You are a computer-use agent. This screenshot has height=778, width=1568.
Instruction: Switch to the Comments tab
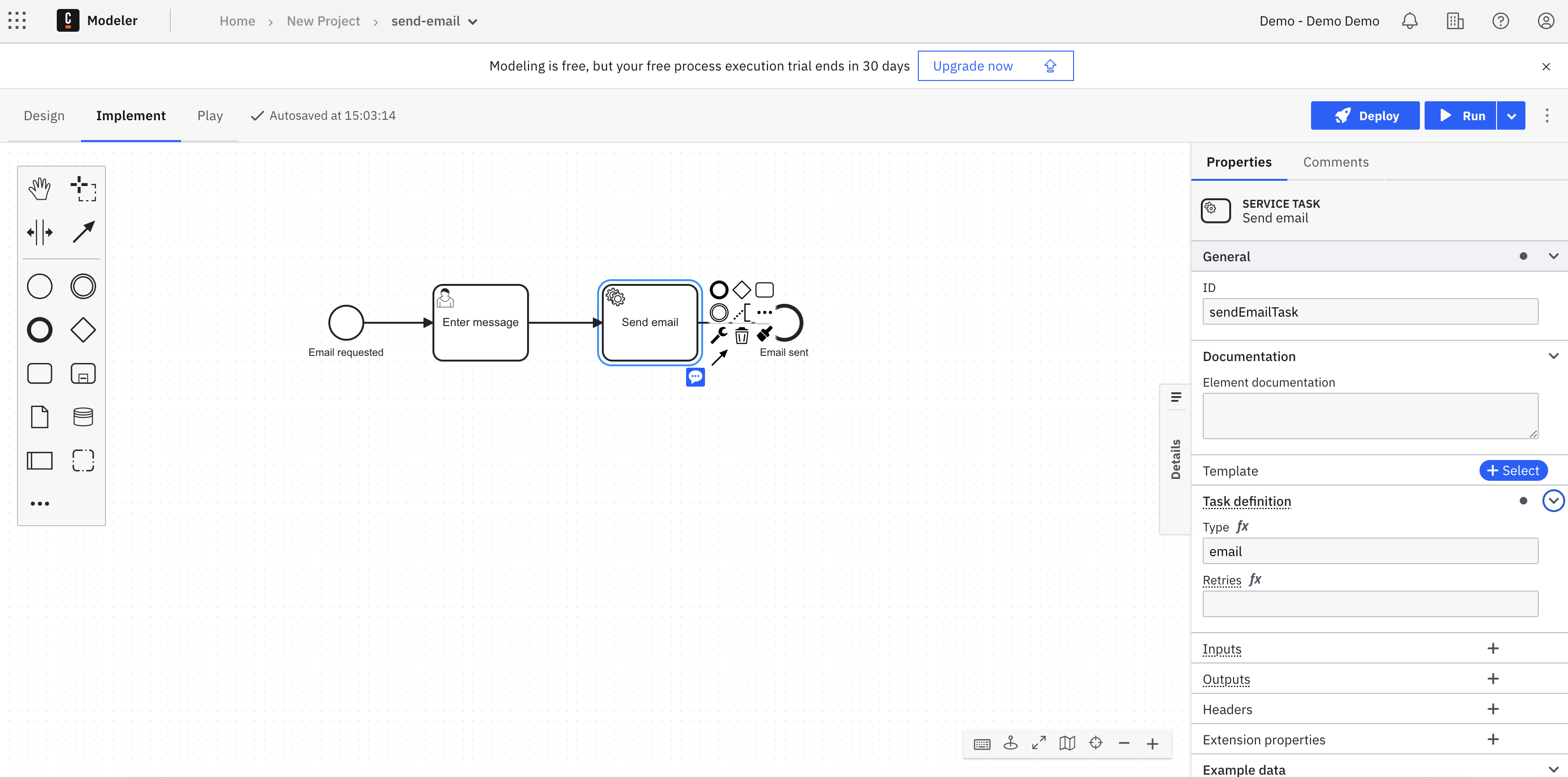[1336, 161]
